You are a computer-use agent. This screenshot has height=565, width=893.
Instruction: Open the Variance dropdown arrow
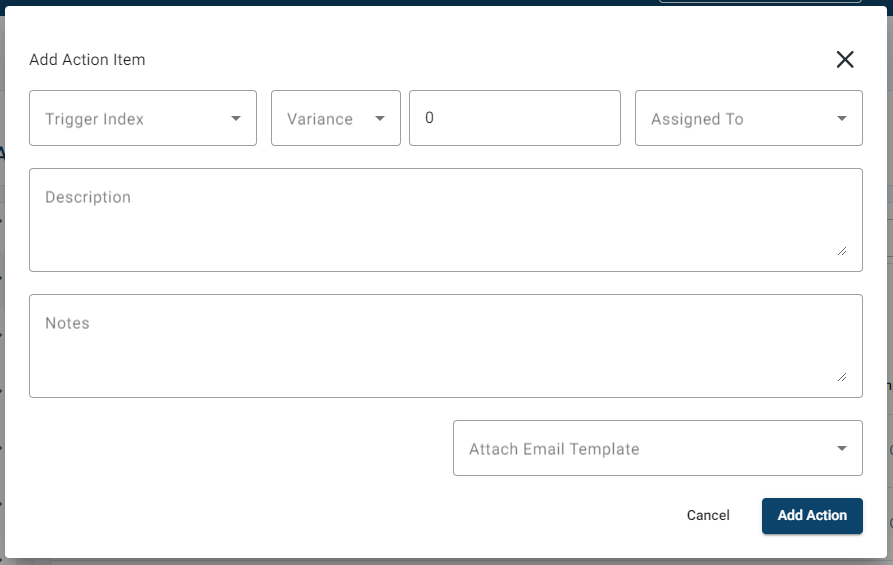click(x=380, y=119)
